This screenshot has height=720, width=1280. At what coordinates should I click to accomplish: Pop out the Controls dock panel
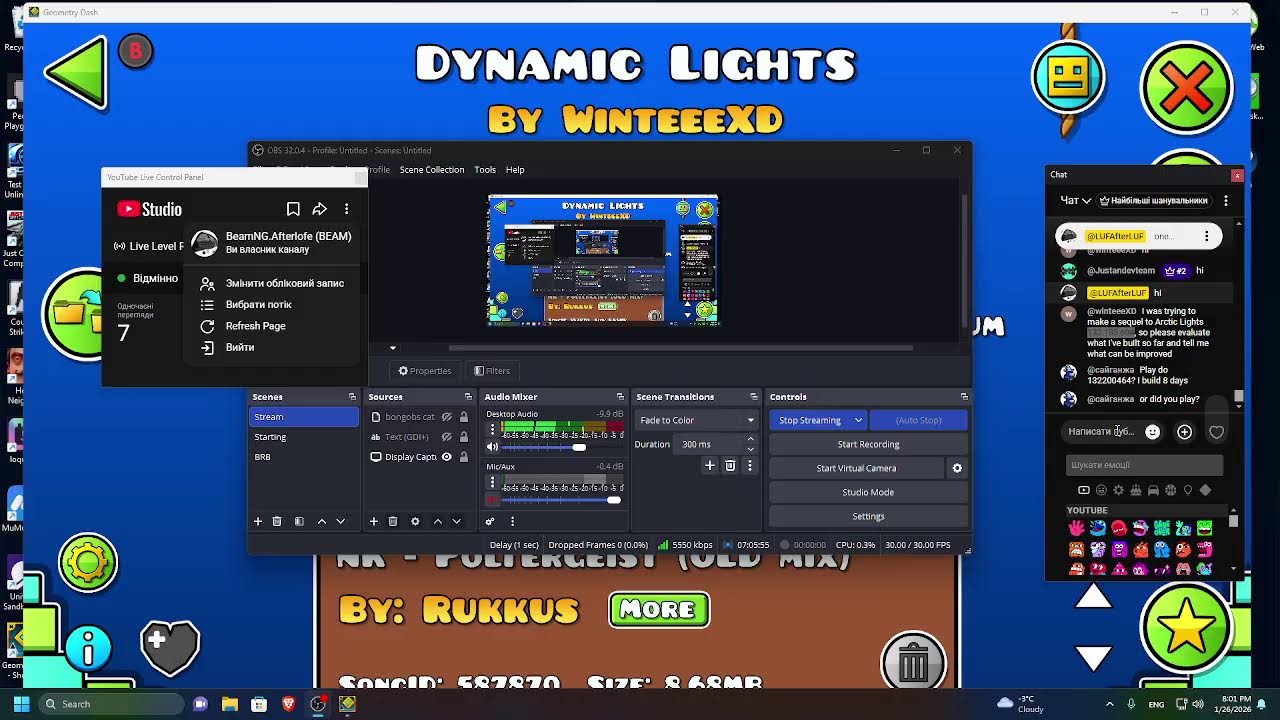point(964,397)
